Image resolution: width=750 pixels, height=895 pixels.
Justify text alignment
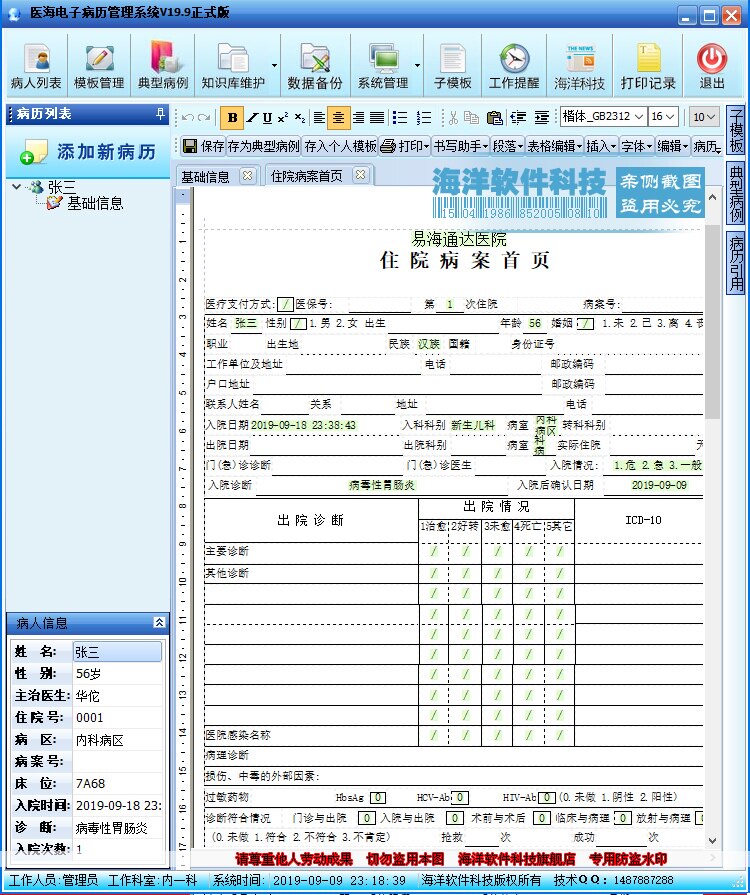[x=377, y=118]
